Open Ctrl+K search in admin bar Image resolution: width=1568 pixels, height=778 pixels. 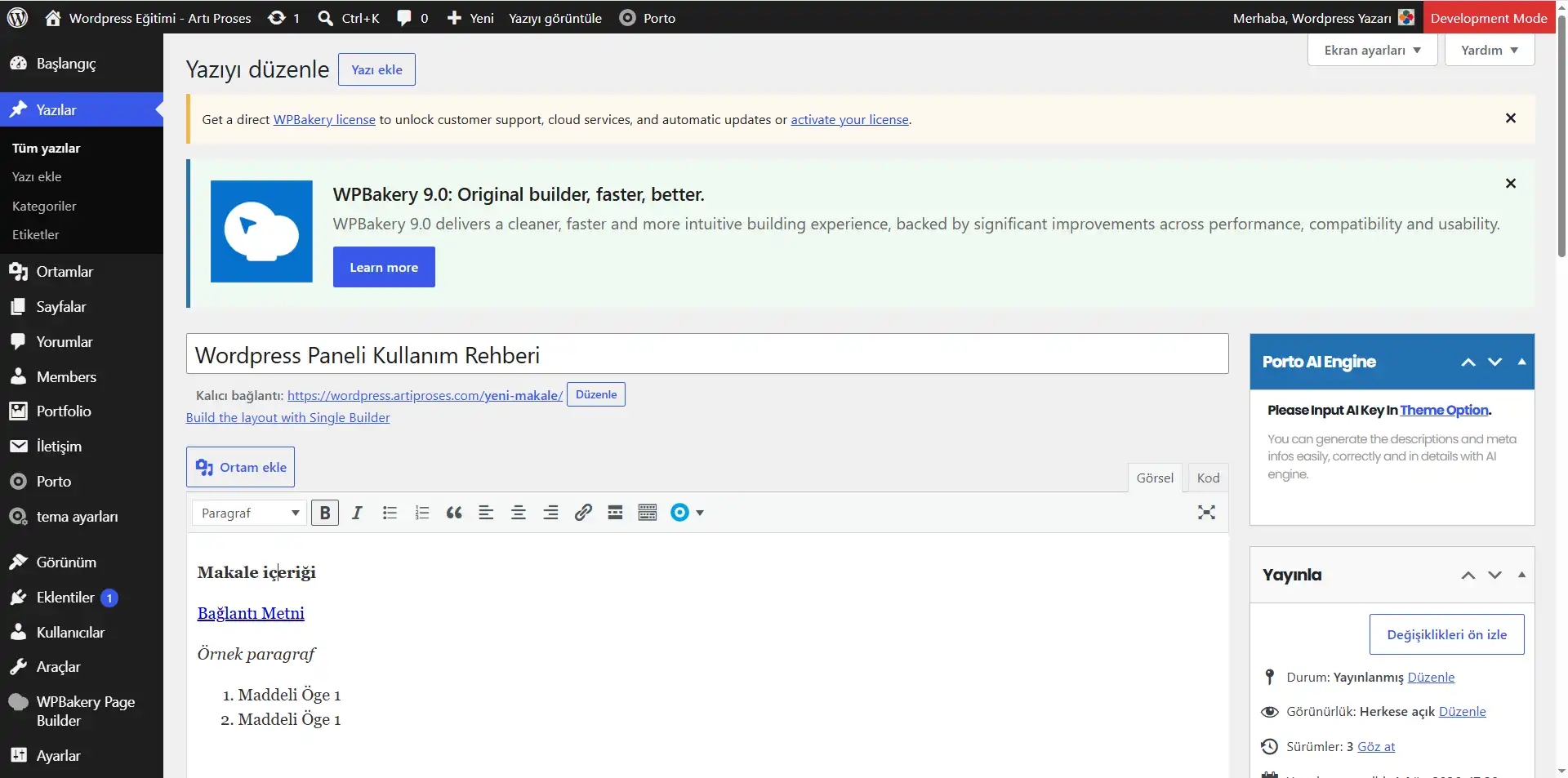click(349, 18)
